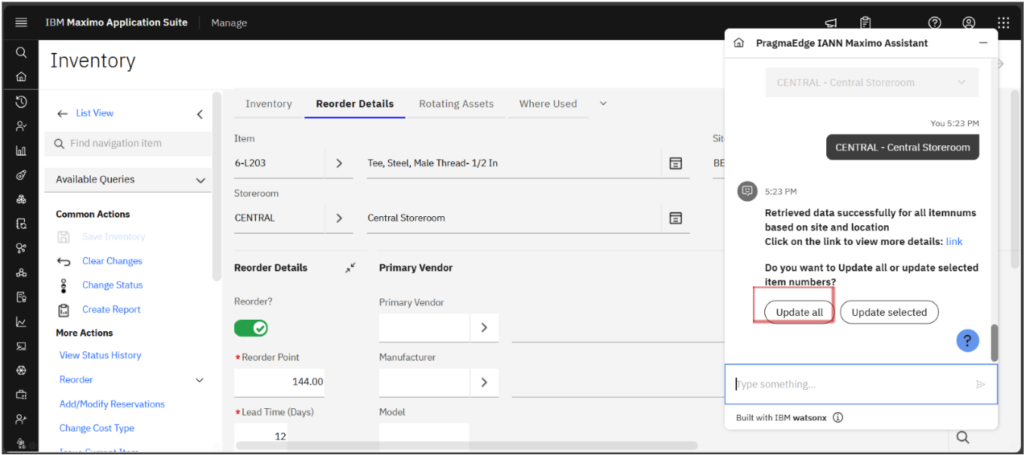Screen dimensions: 1024x455
Task: Open the Where Used tab
Action: point(548,104)
